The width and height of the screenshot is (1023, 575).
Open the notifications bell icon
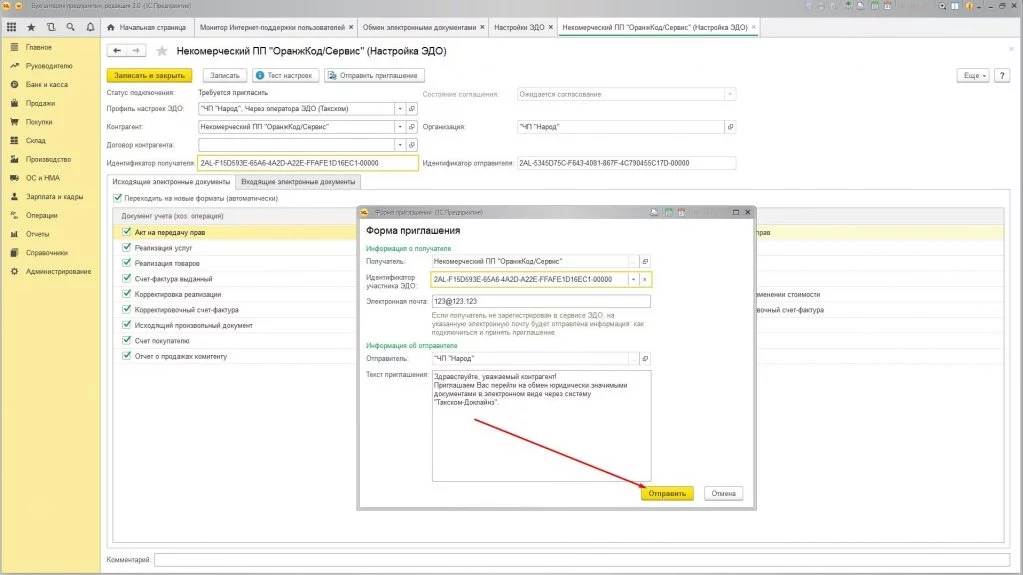pos(88,27)
